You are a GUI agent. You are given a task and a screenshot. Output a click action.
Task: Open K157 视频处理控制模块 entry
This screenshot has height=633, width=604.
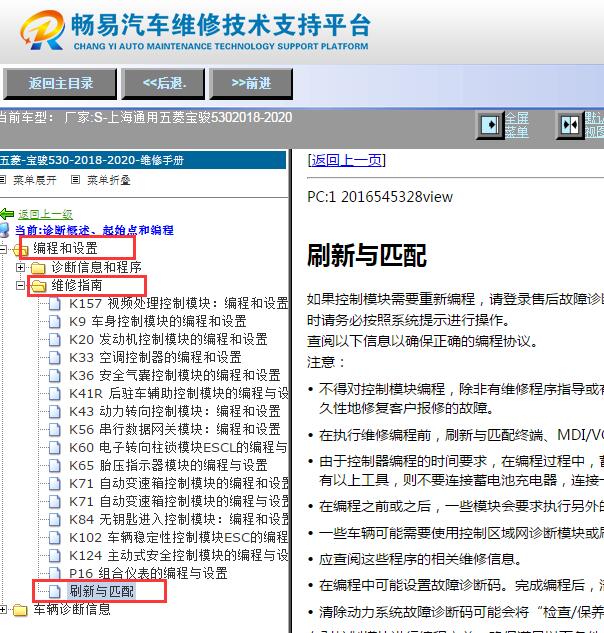pyautogui.click(x=179, y=304)
